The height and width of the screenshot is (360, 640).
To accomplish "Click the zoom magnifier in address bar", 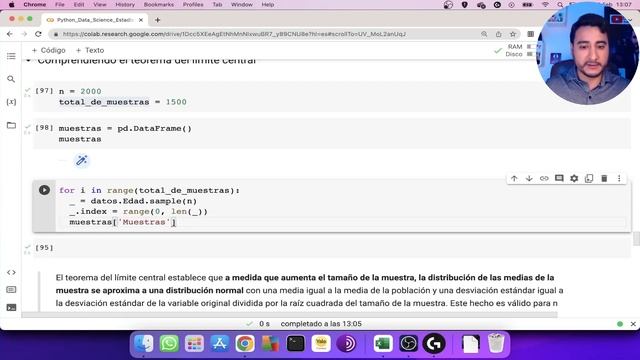I will click(x=484, y=34).
